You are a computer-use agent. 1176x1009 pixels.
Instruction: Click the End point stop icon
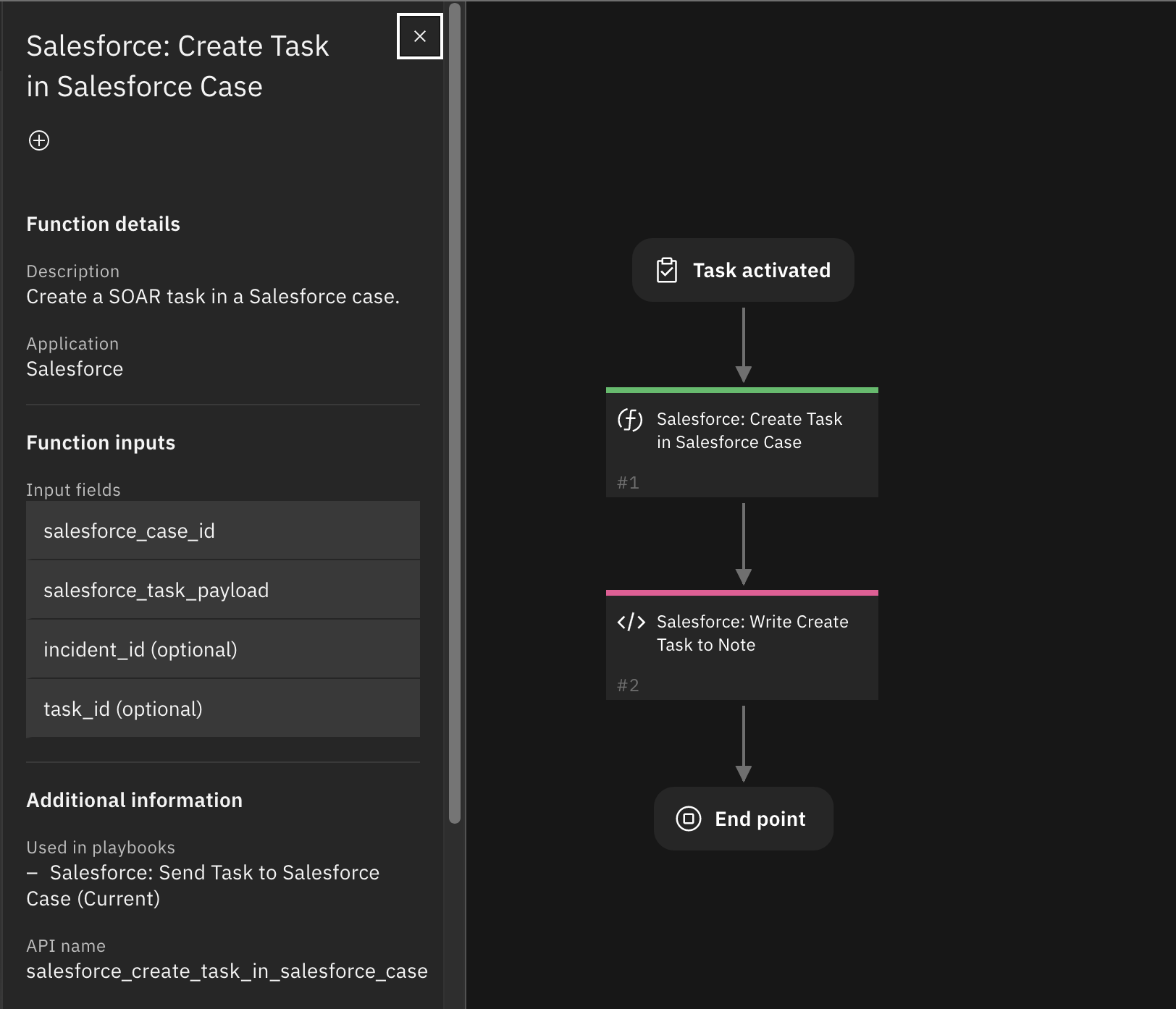688,819
